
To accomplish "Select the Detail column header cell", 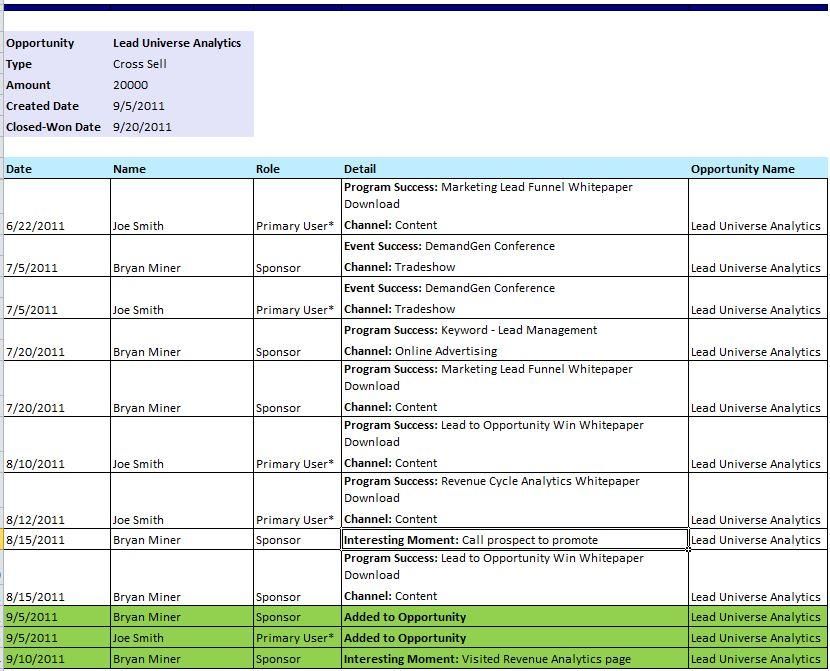I will pyautogui.click(x=360, y=169).
